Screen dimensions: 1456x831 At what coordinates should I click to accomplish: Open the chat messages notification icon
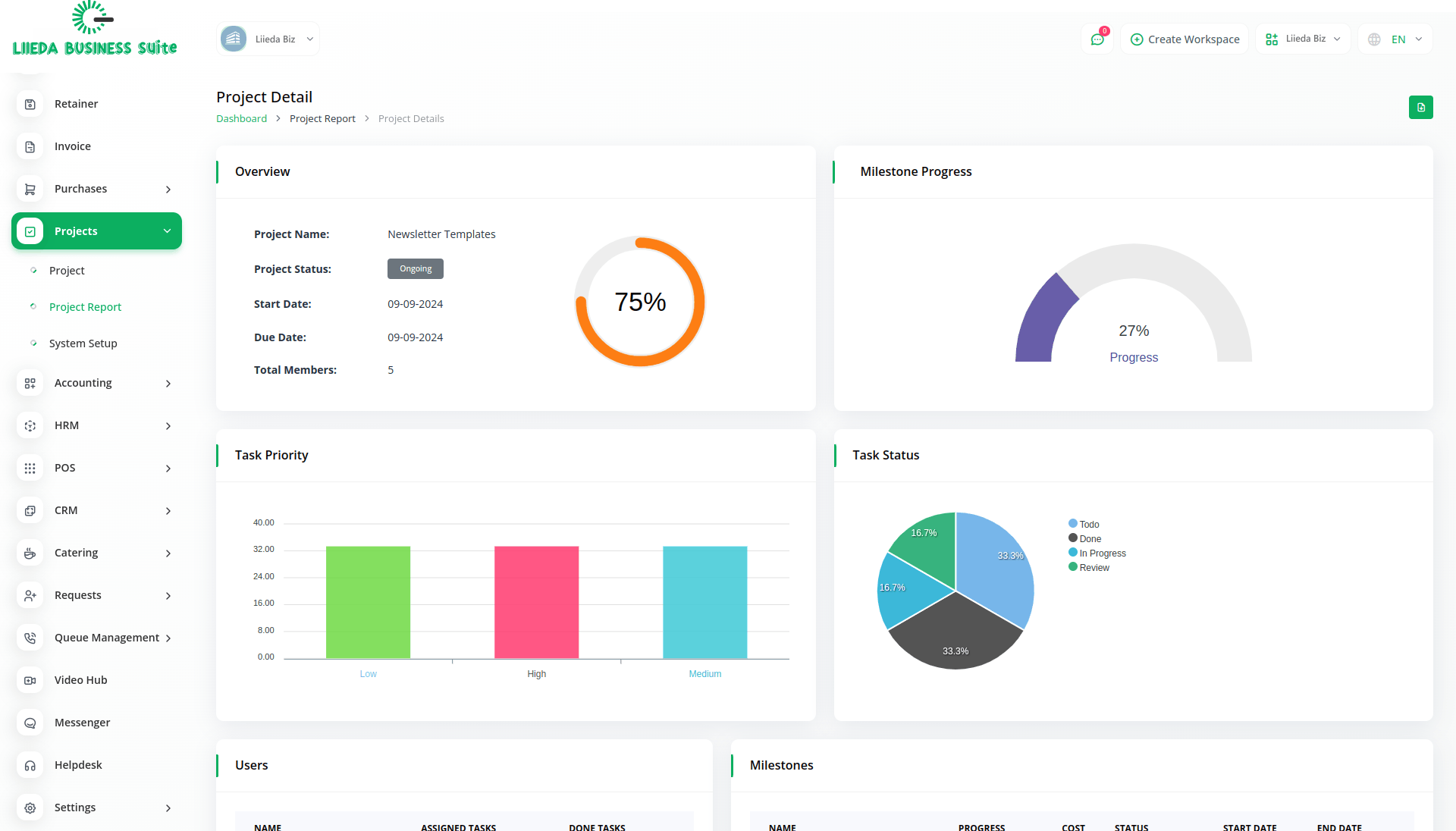[x=1097, y=39]
